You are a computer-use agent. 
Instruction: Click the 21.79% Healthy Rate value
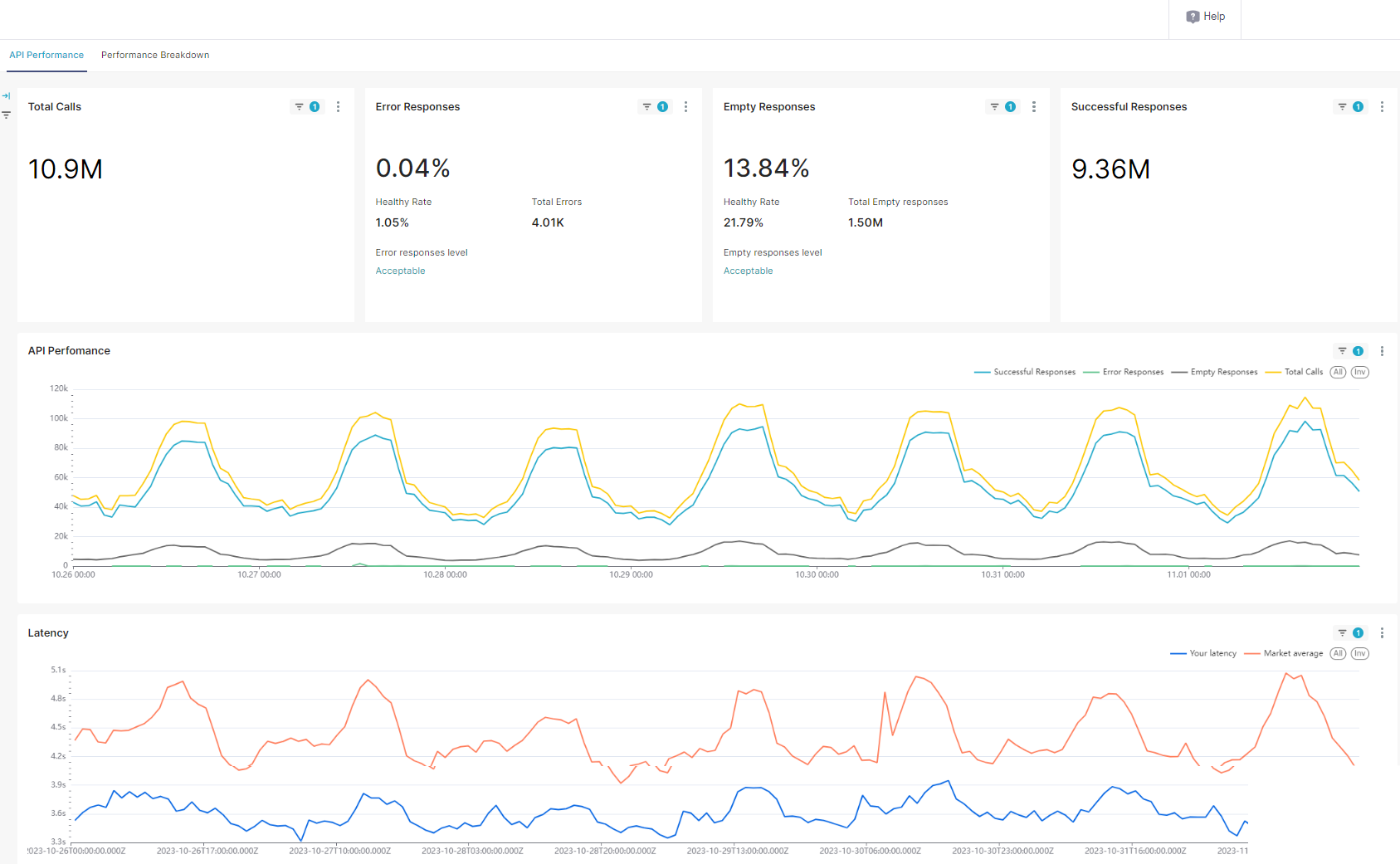743,222
